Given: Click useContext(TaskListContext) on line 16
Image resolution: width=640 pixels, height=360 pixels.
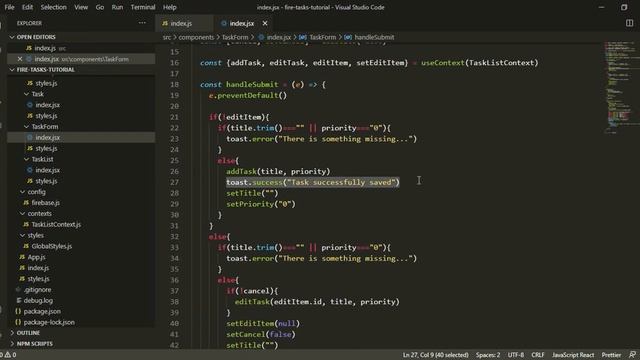Looking at the screenshot, I should [480, 63].
